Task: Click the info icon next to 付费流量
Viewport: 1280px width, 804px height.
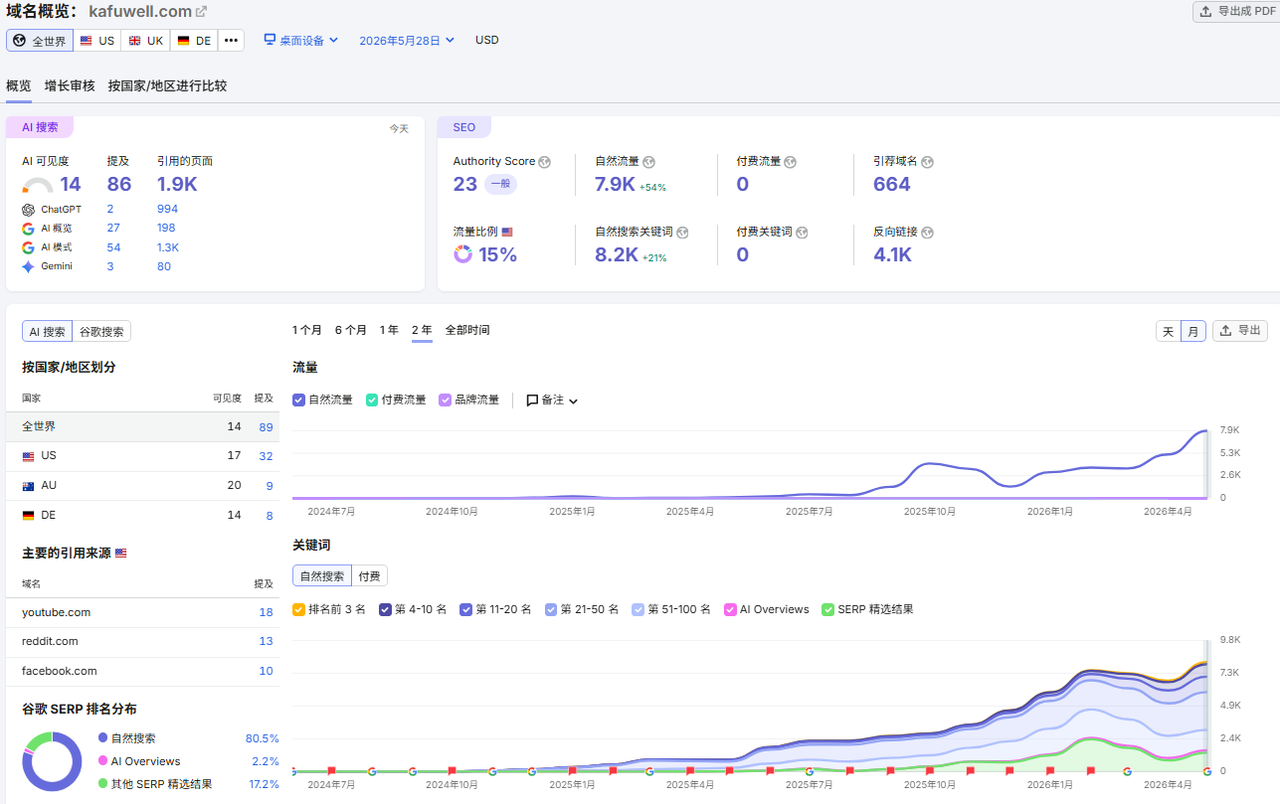Action: click(790, 162)
